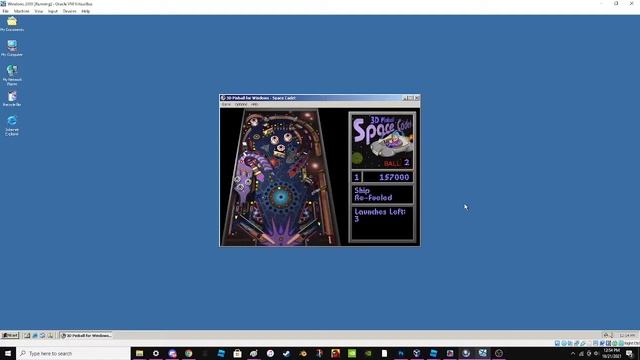Click the player number 1 box
The height and width of the screenshot is (360, 640).
(356, 177)
